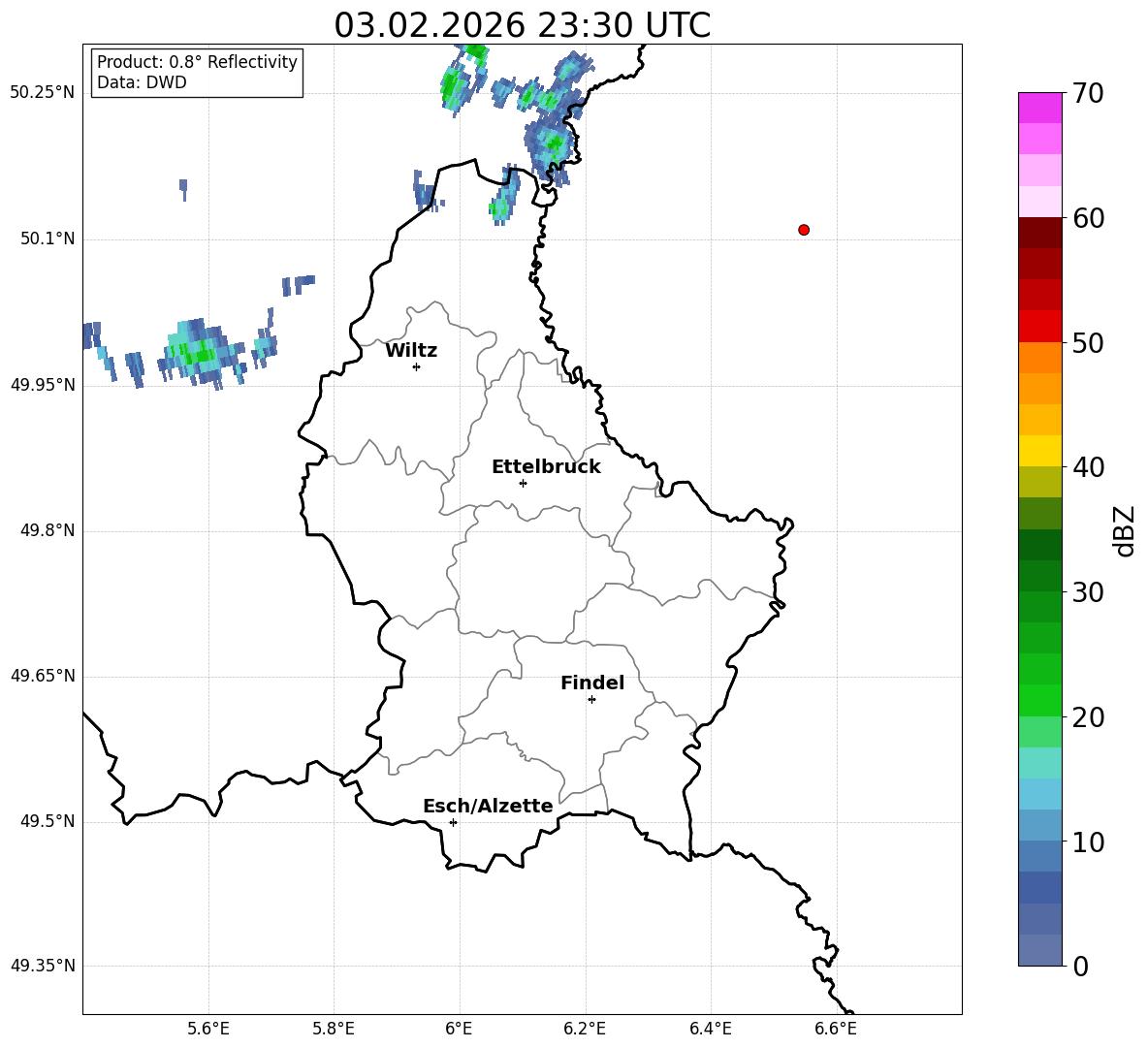Image resolution: width=1148 pixels, height=1048 pixels.
Task: Click the yellow colorbar segment just above 40
Action: (x=1039, y=451)
